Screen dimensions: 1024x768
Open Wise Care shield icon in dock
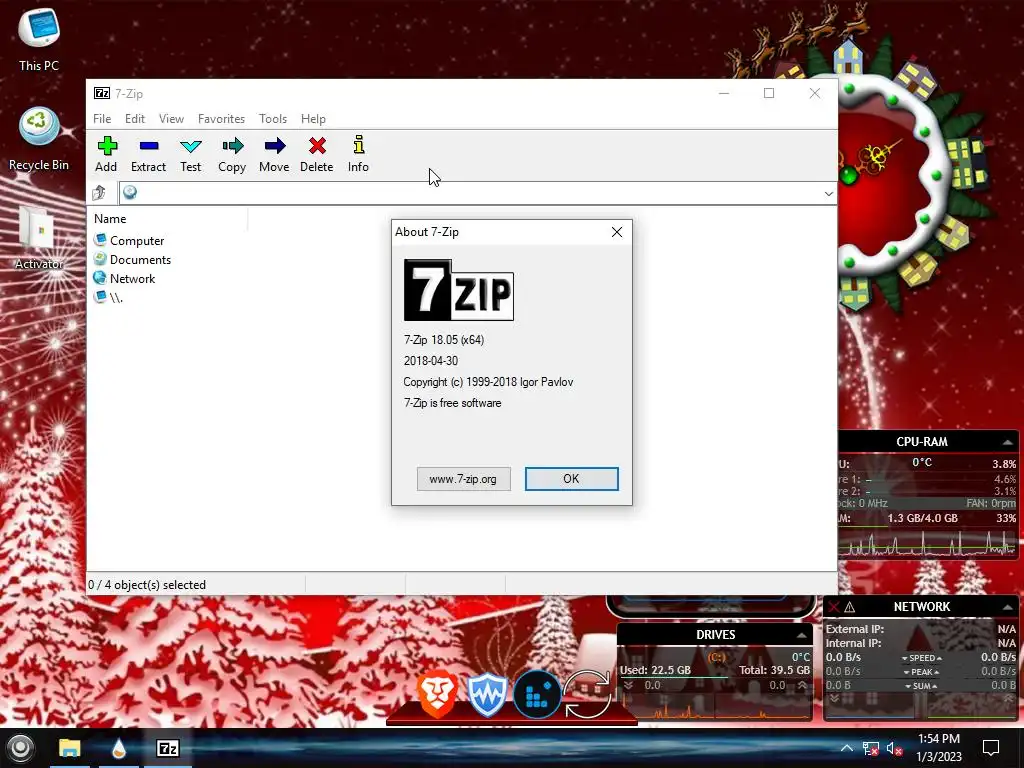tap(487, 694)
